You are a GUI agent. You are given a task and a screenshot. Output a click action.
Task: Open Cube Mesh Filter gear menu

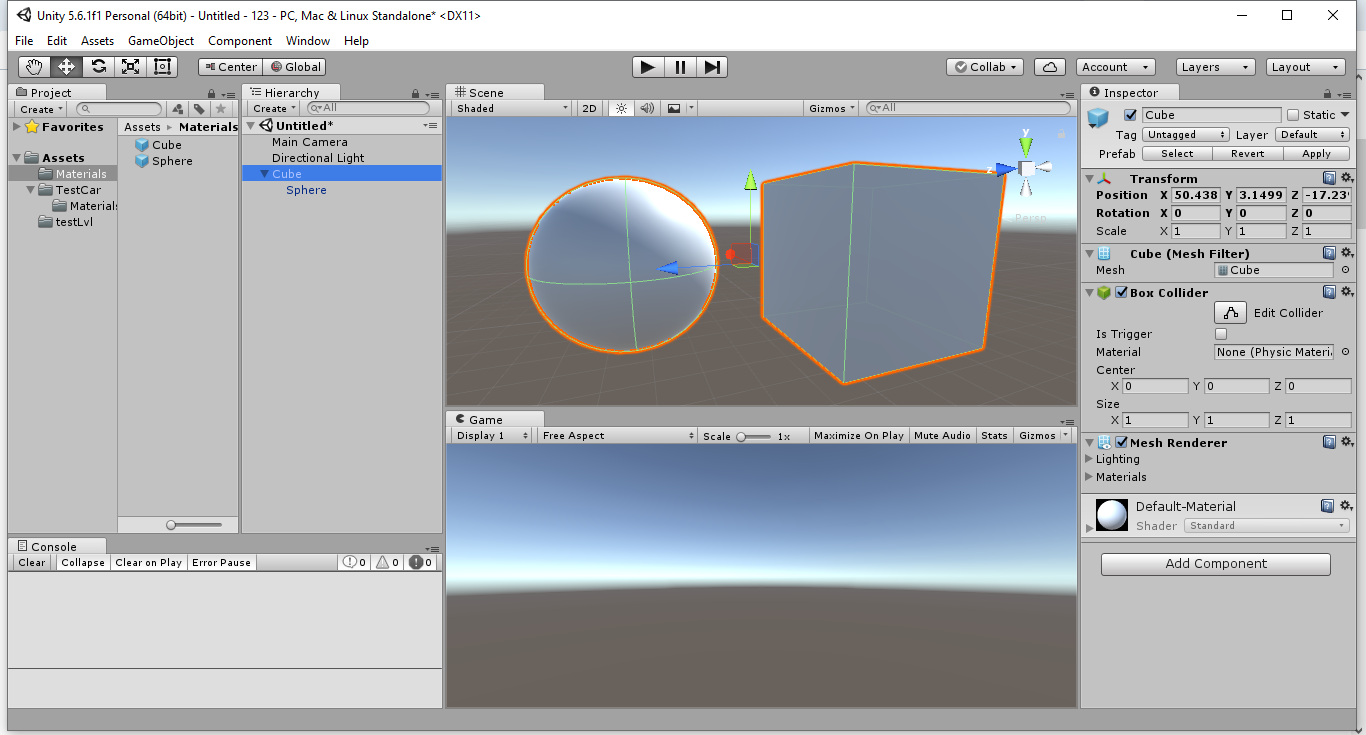1346,253
